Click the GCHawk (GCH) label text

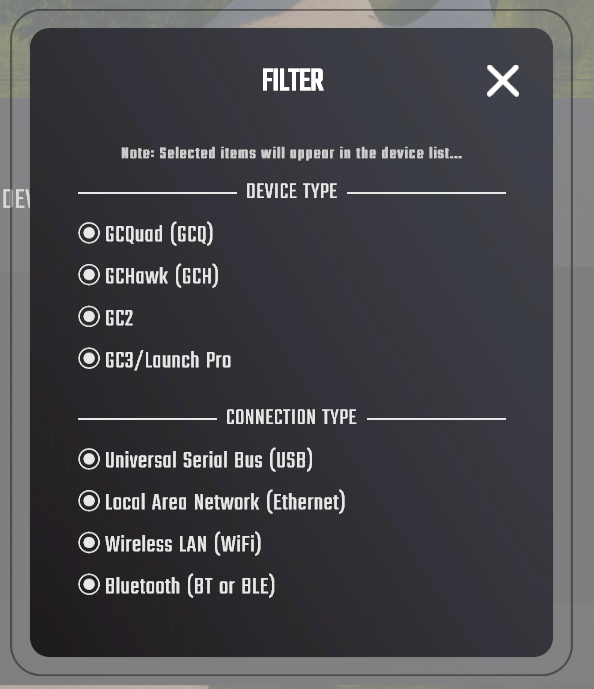click(x=162, y=276)
